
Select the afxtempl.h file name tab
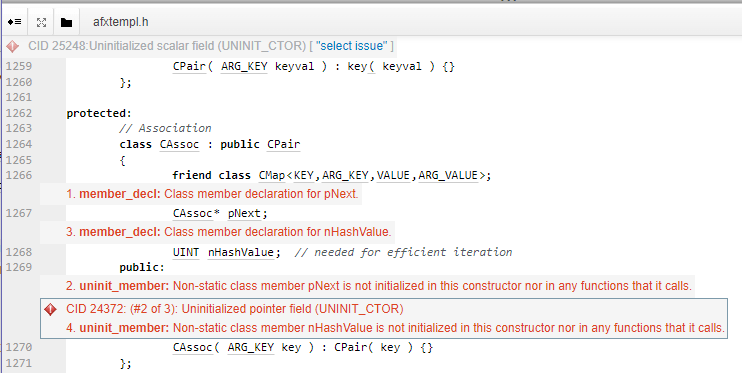coord(122,22)
